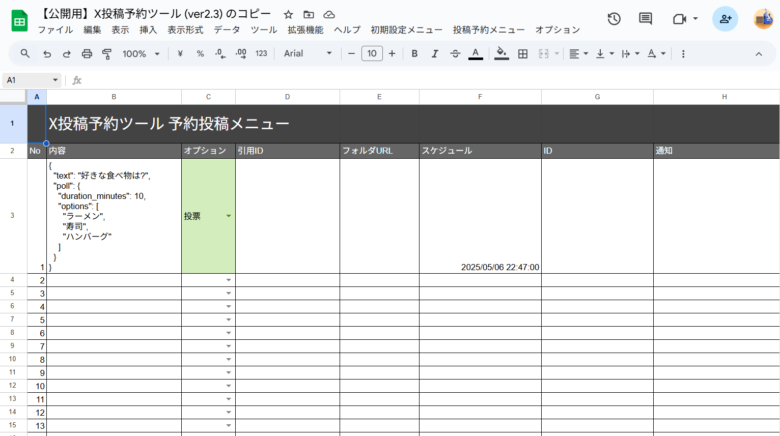
Task: Open the 初期設定メニュー menu
Action: (x=406, y=30)
